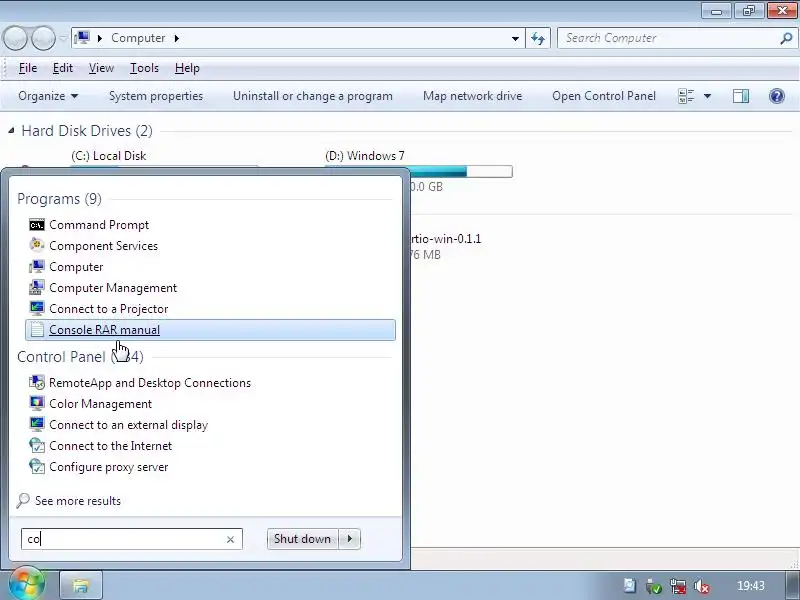Open the recent pages dropdown arrow
The height and width of the screenshot is (600, 800).
tap(63, 38)
